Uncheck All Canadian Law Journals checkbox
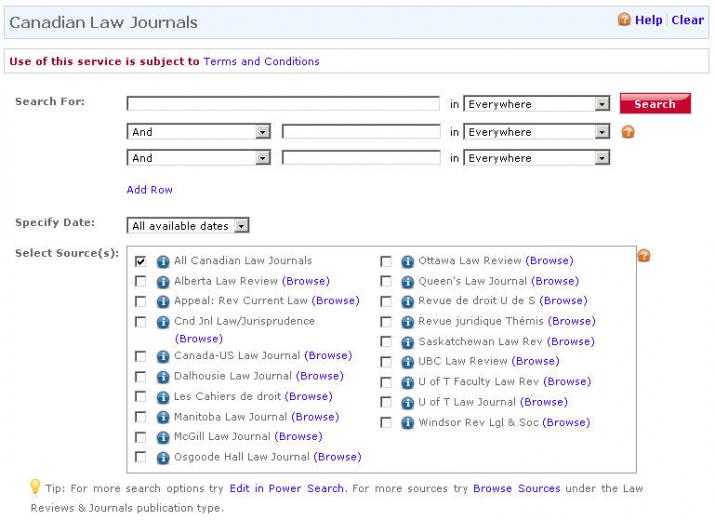This screenshot has width=715, height=520. 140,261
